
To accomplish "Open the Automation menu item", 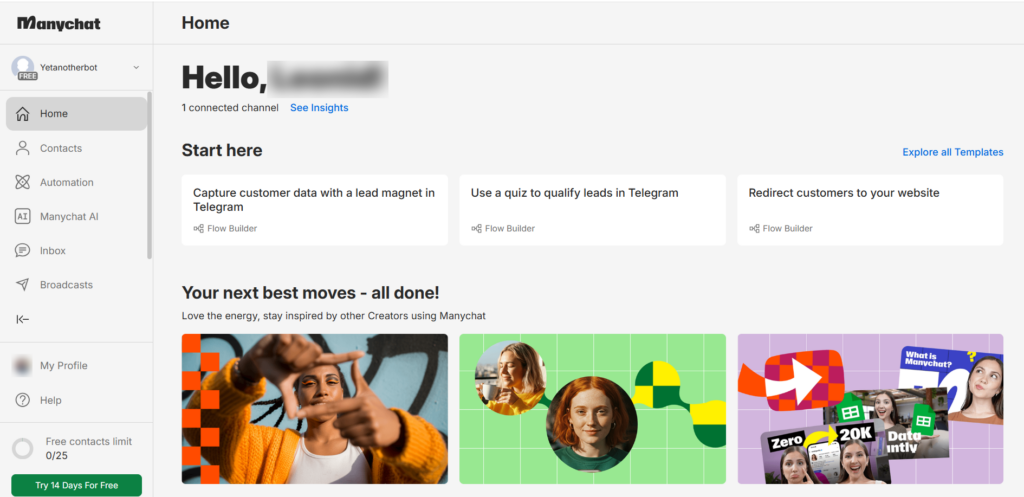I will pos(76,182).
